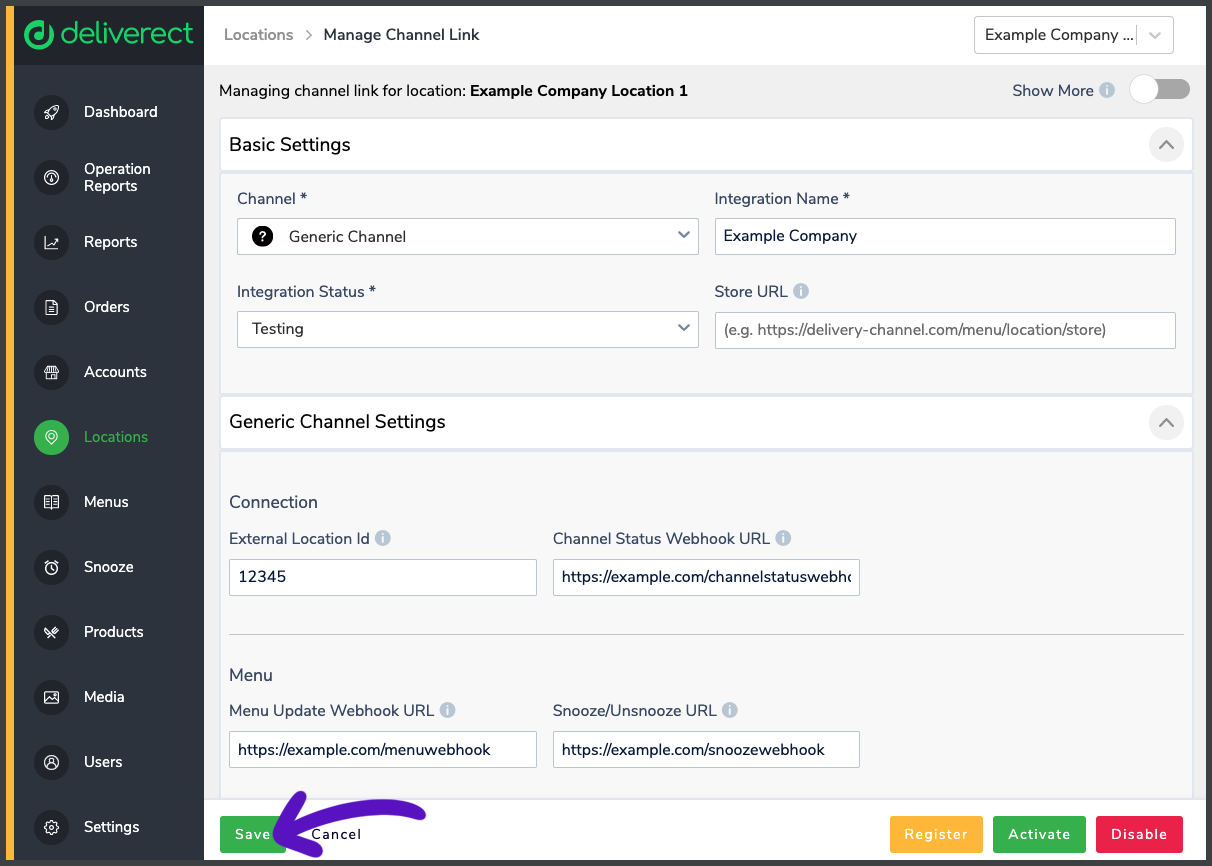1212x866 pixels.
Task: Click info icon beside Channel Status Webhook URL
Action: (783, 538)
